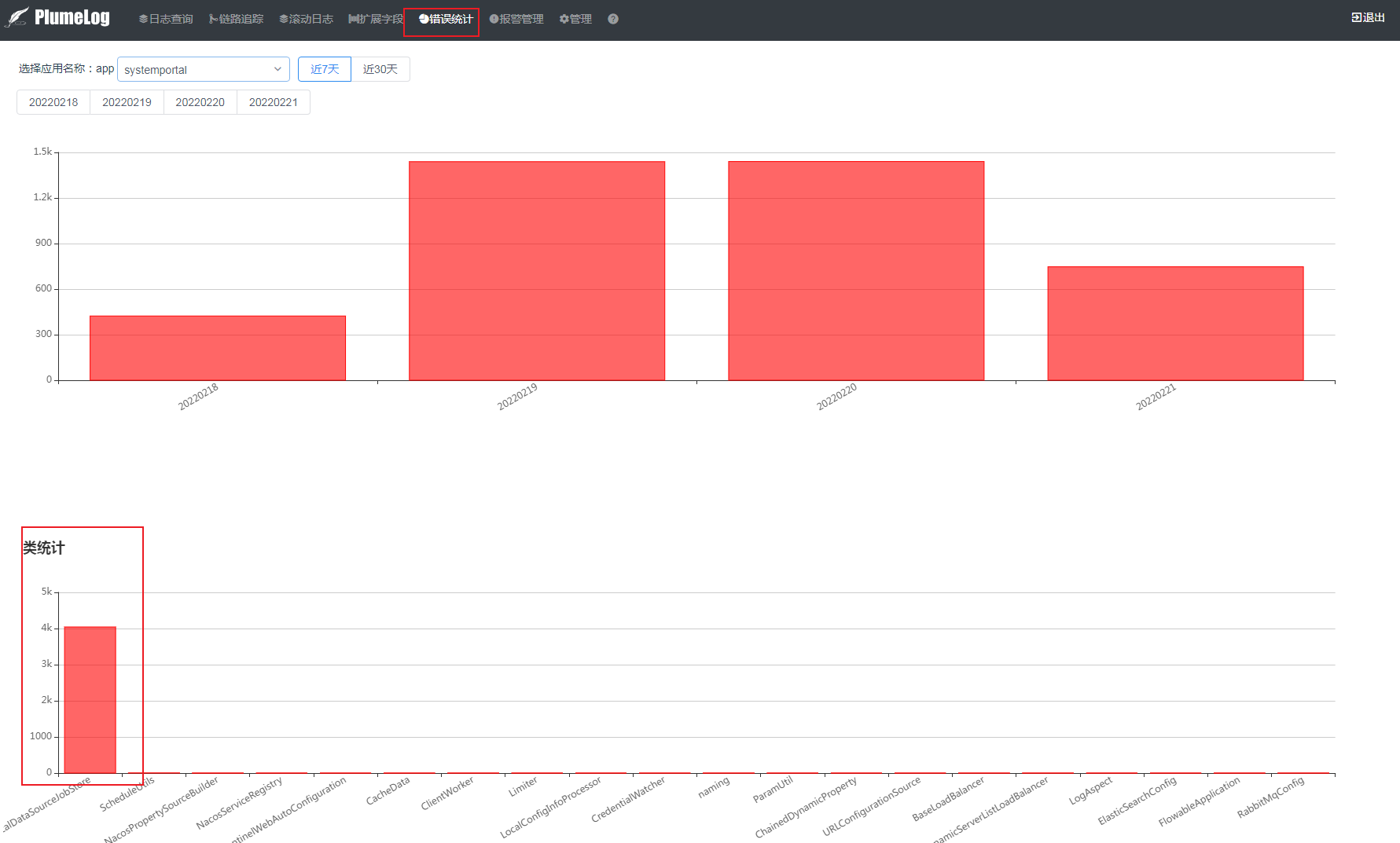Click the ParamUtil axis label
The height and width of the screenshot is (843, 1400).
[773, 790]
